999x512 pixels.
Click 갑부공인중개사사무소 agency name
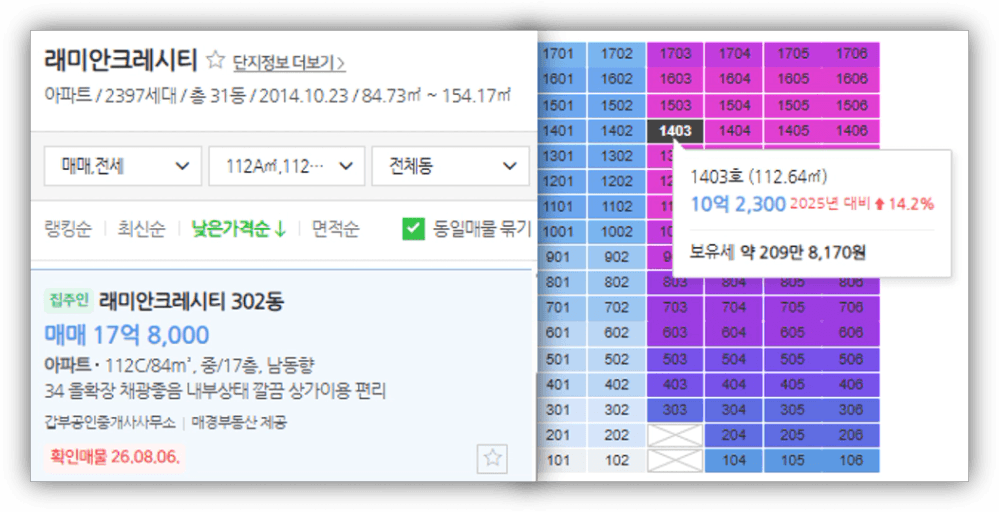click(110, 422)
